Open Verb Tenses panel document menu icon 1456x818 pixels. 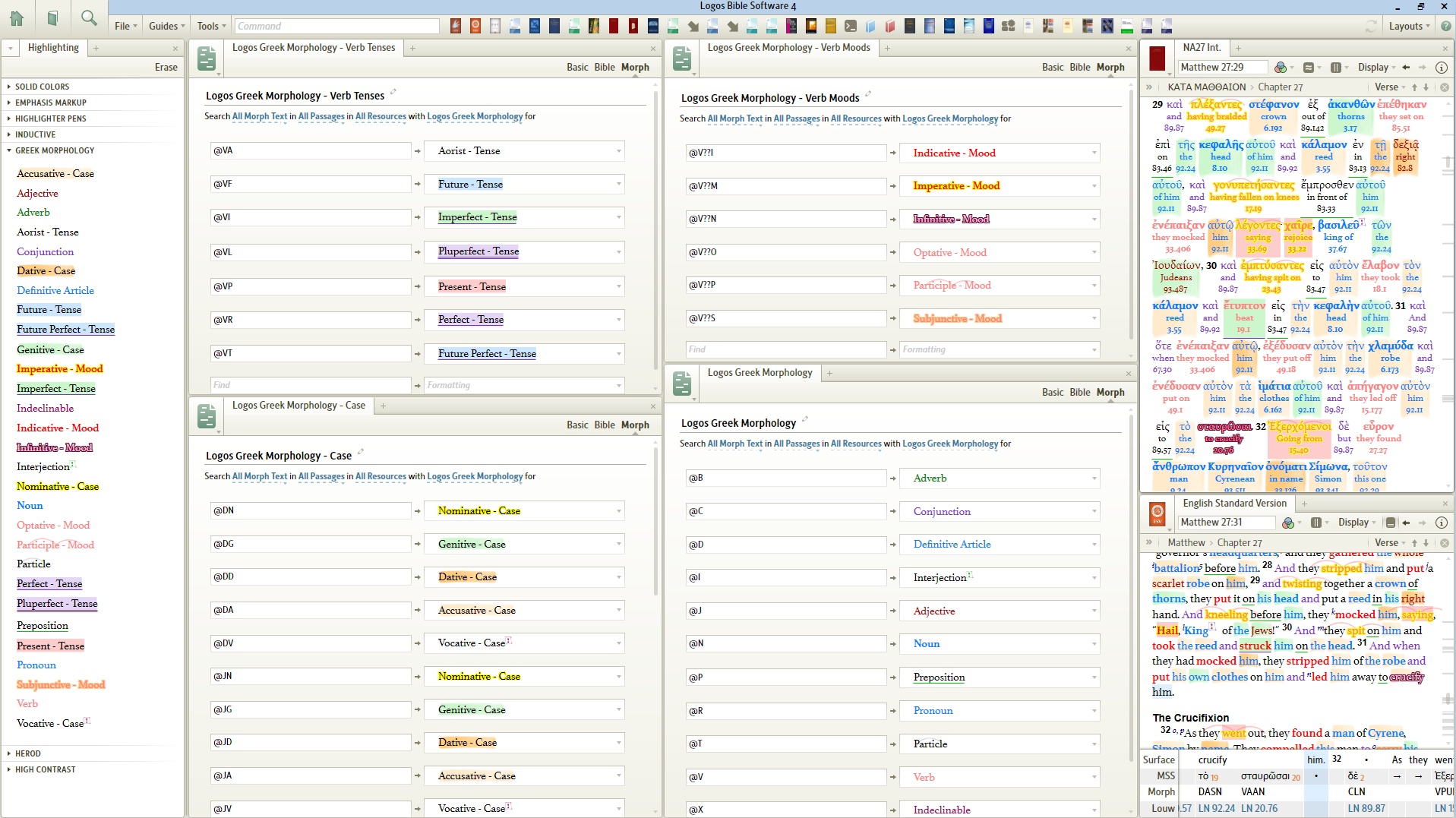coord(207,58)
